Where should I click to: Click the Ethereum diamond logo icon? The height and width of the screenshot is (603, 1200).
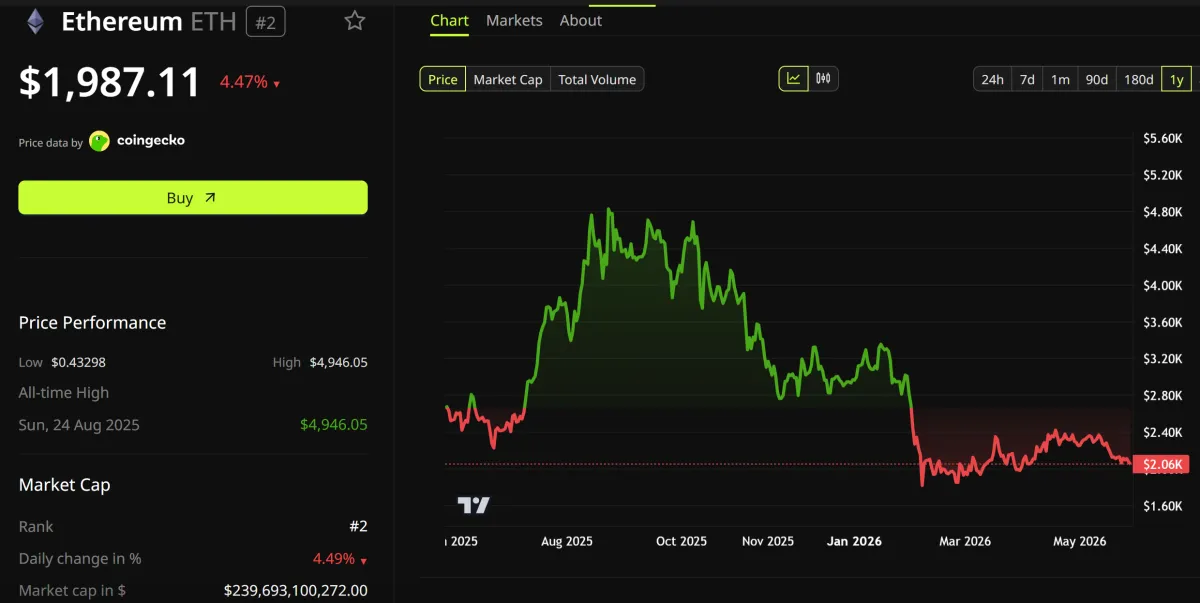(35, 21)
